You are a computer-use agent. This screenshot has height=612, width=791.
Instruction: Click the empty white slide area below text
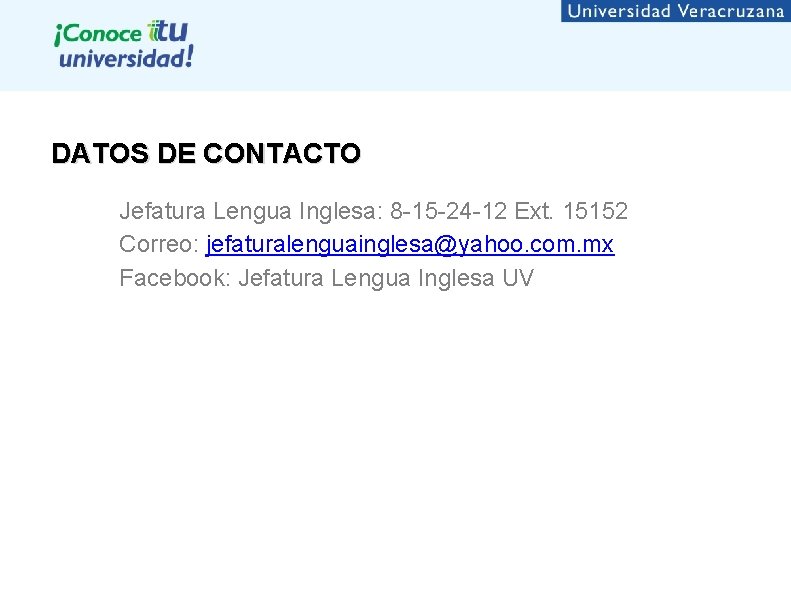396,444
